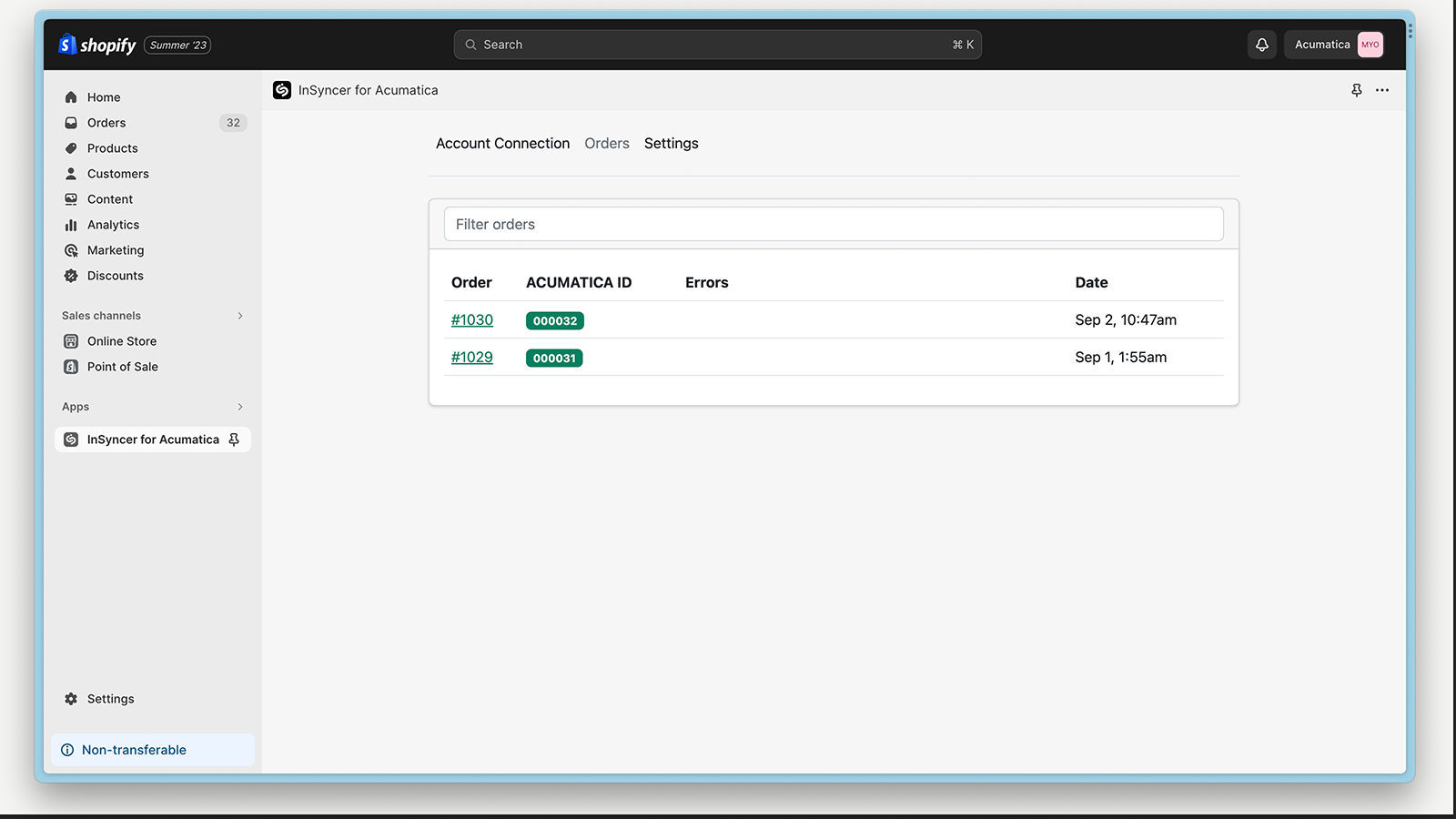1456x819 pixels.
Task: Open the three-dot more actions menu
Action: click(x=1382, y=90)
